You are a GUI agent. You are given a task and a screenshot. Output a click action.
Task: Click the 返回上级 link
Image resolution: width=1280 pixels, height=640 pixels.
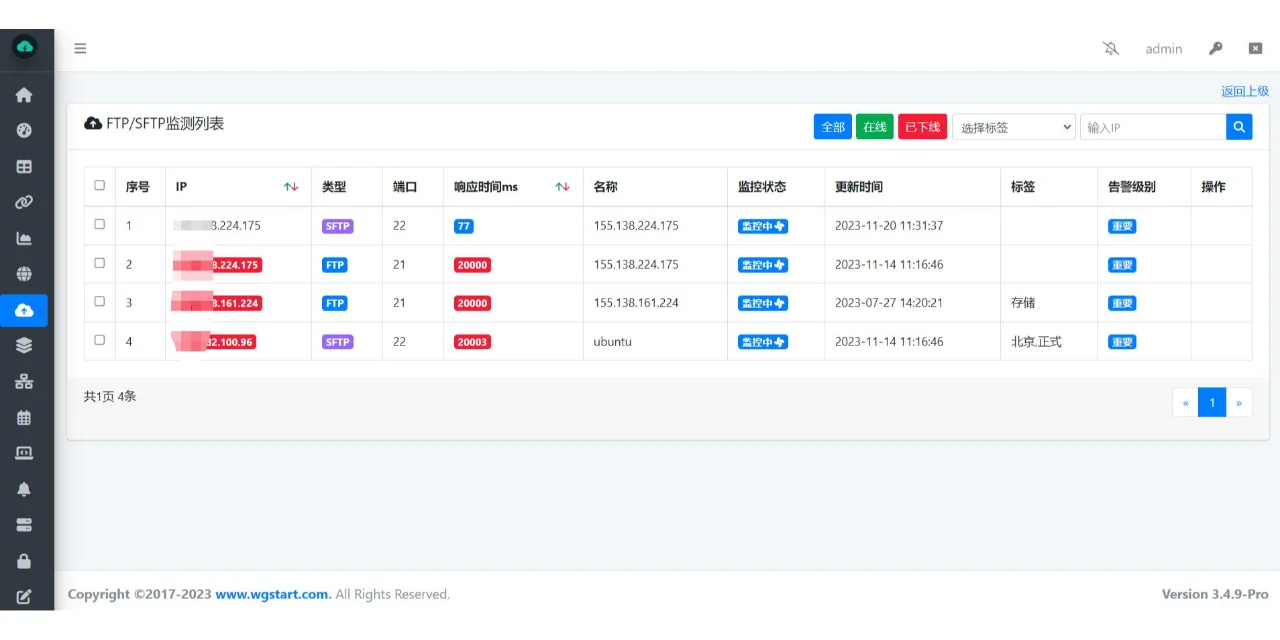tap(1245, 91)
